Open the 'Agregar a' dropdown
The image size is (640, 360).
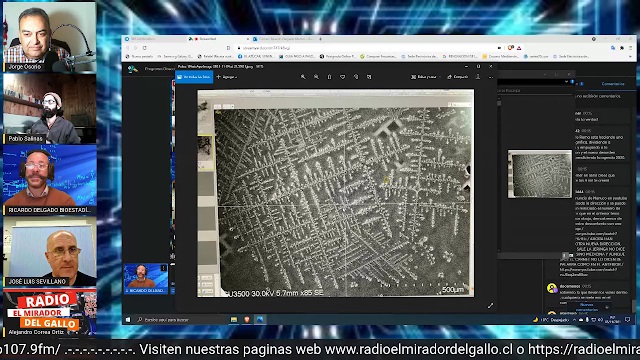point(227,77)
